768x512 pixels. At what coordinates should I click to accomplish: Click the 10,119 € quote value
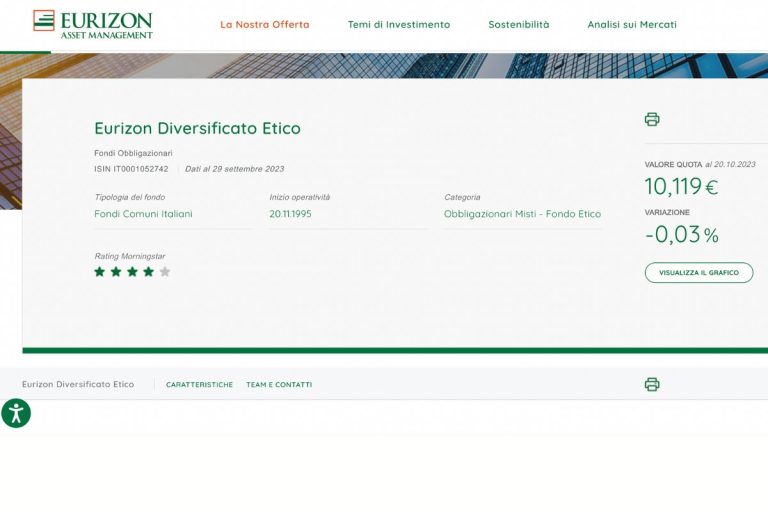[681, 186]
